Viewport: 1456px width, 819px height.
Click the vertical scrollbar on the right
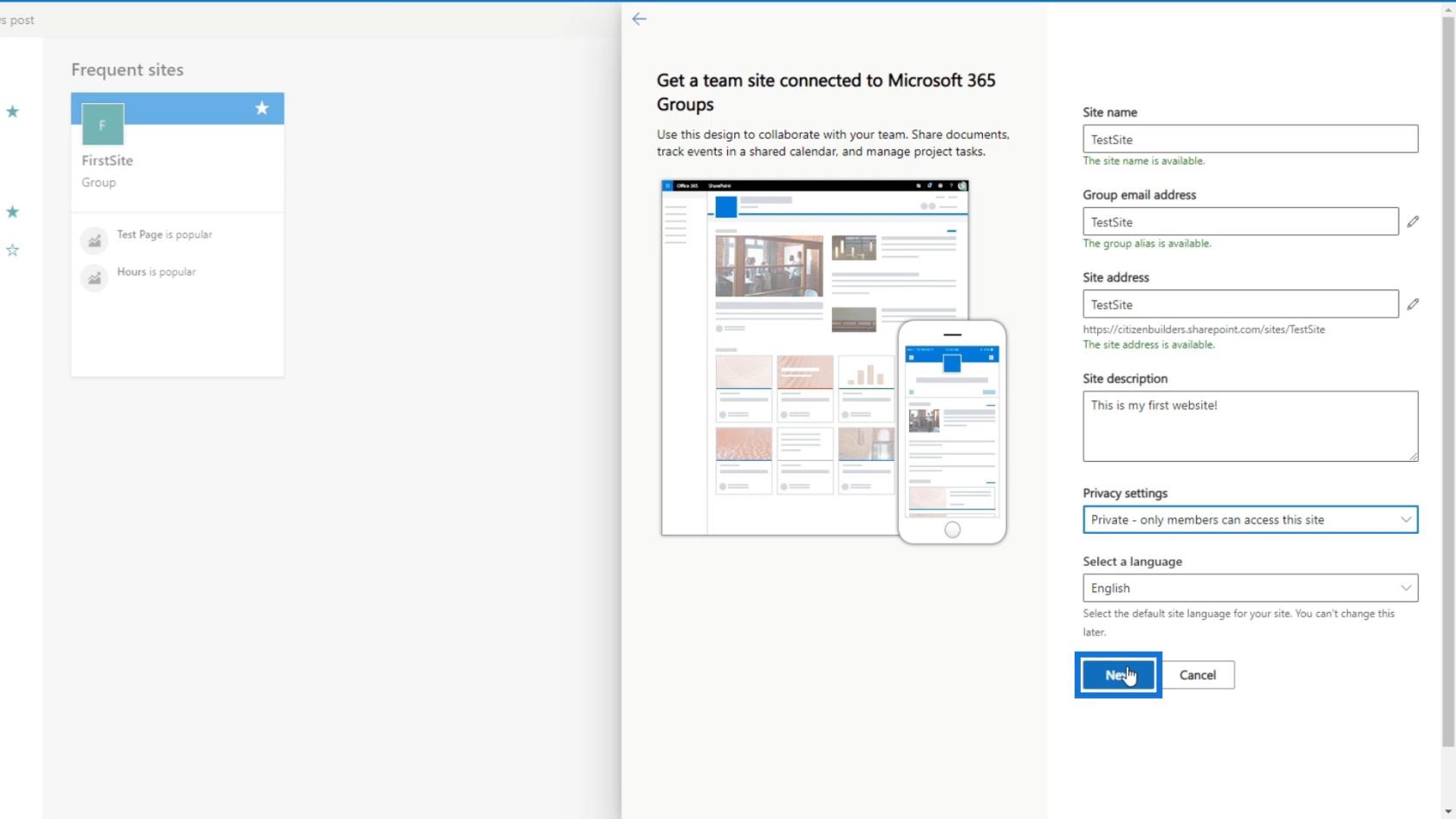(x=1448, y=381)
